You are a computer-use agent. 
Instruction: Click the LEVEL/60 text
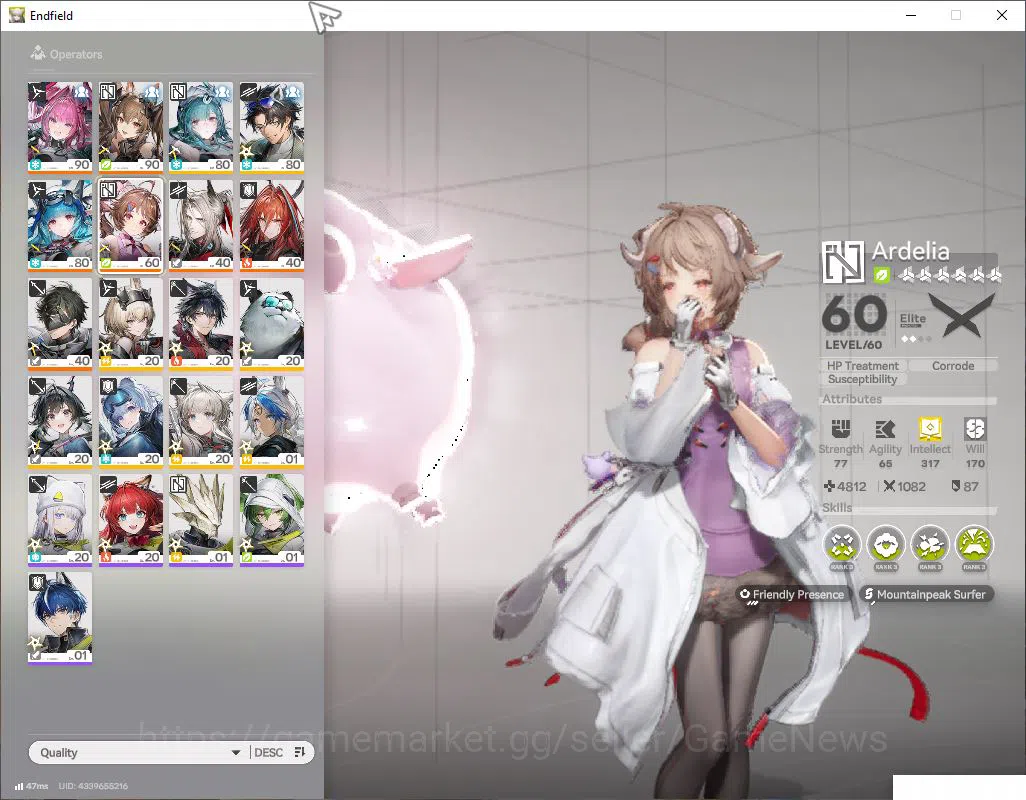[853, 345]
